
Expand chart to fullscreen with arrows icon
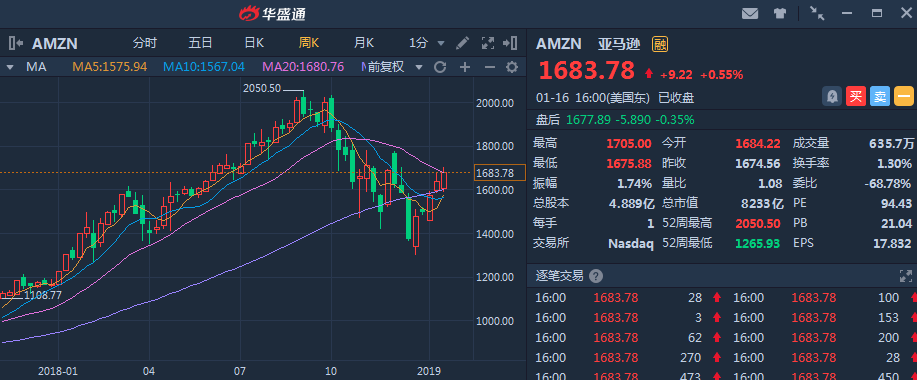[487, 43]
